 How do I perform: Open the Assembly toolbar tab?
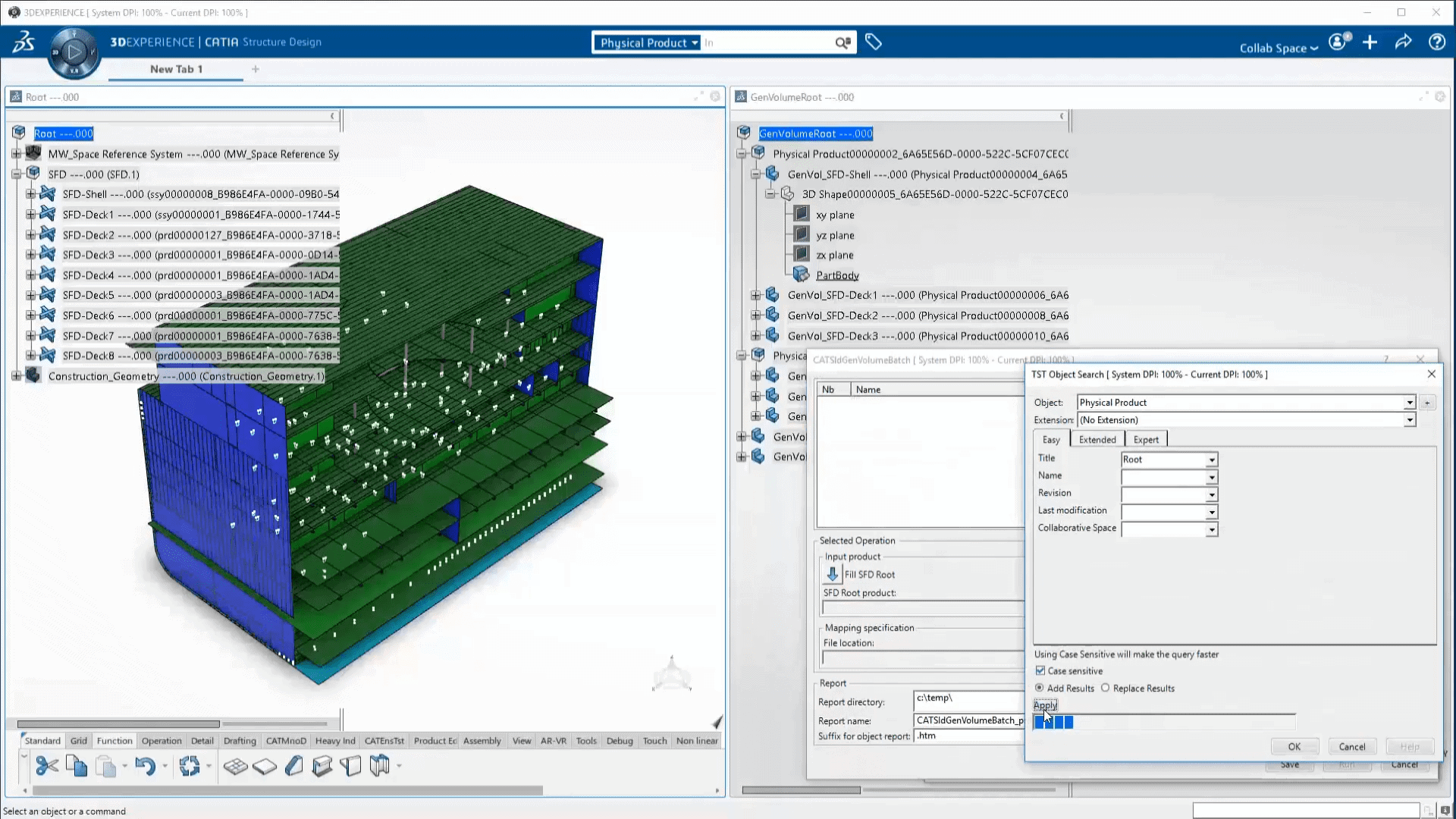(482, 740)
